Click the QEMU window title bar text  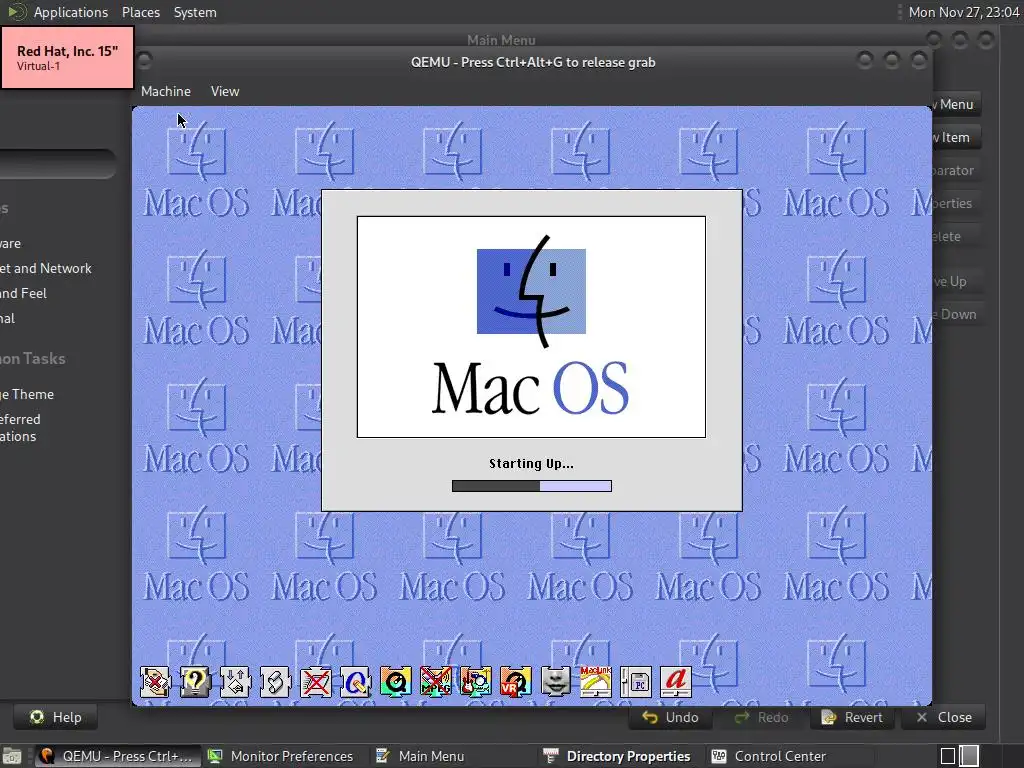[x=533, y=62]
